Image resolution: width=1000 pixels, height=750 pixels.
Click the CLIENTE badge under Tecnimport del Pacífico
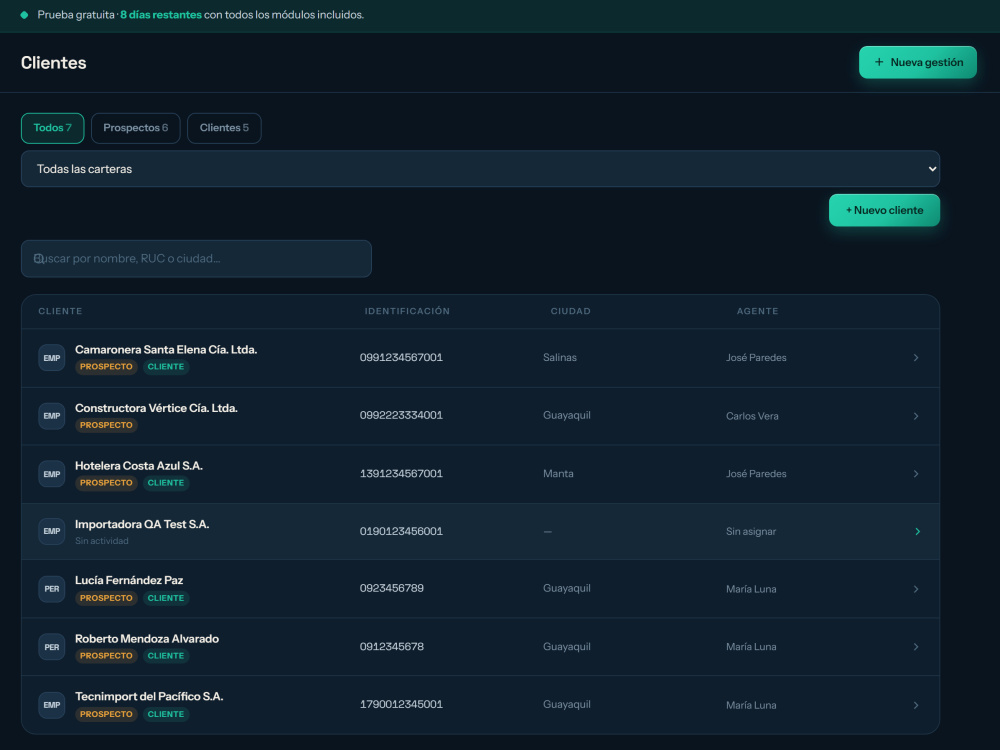pos(166,714)
